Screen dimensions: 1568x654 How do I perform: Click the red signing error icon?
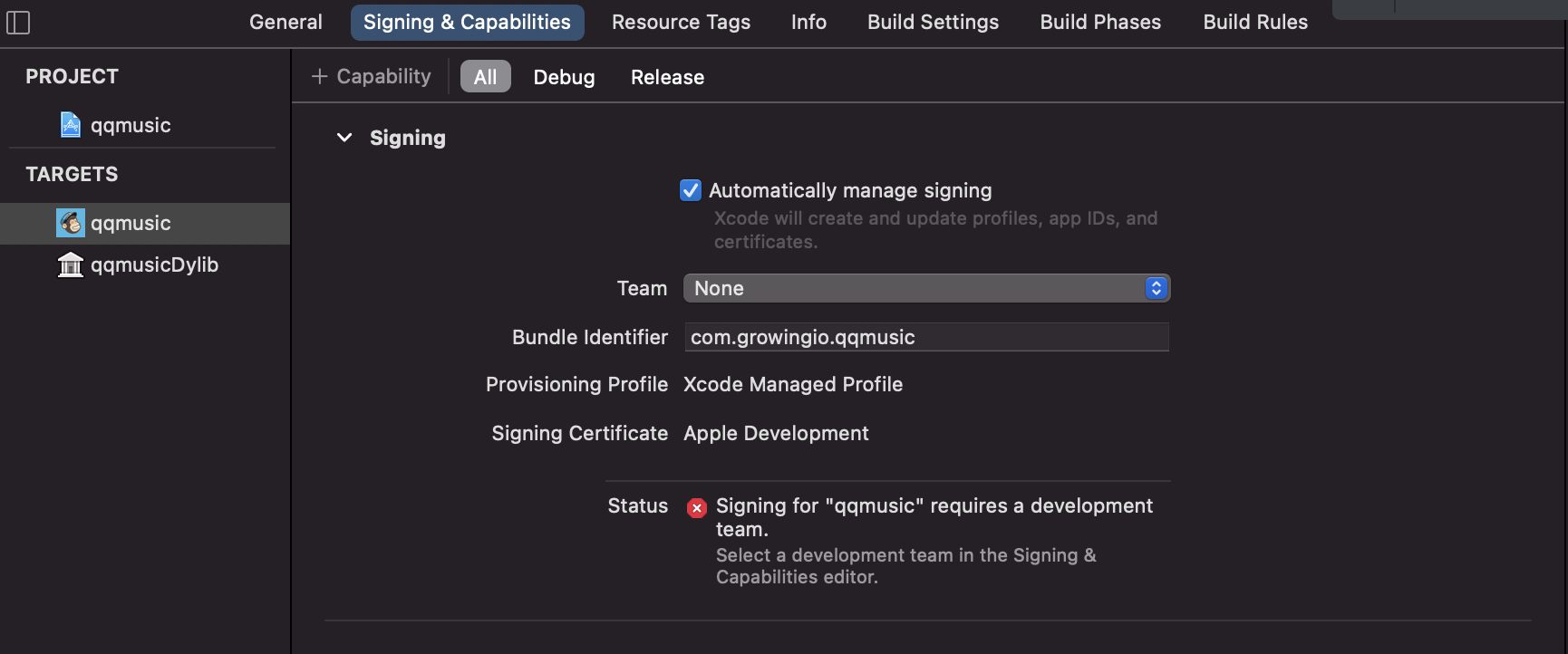[x=696, y=508]
